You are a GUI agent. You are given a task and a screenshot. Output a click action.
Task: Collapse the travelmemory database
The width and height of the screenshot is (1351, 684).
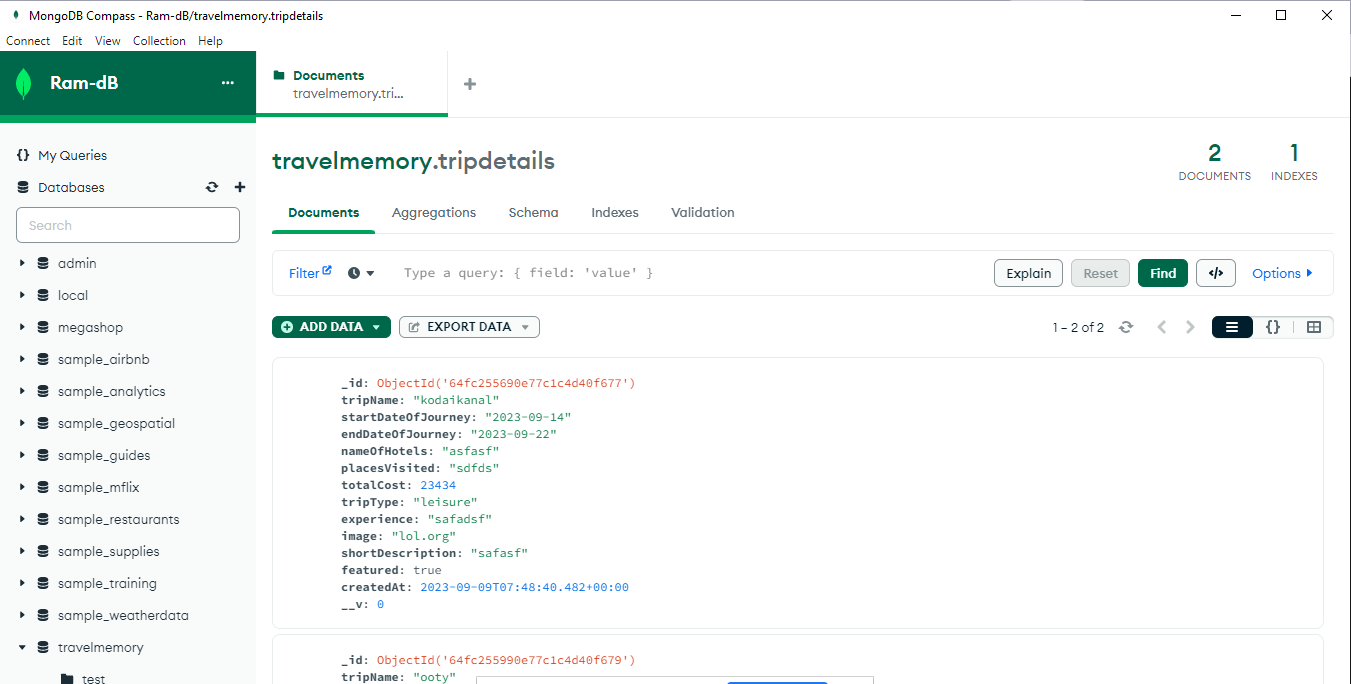click(22, 647)
